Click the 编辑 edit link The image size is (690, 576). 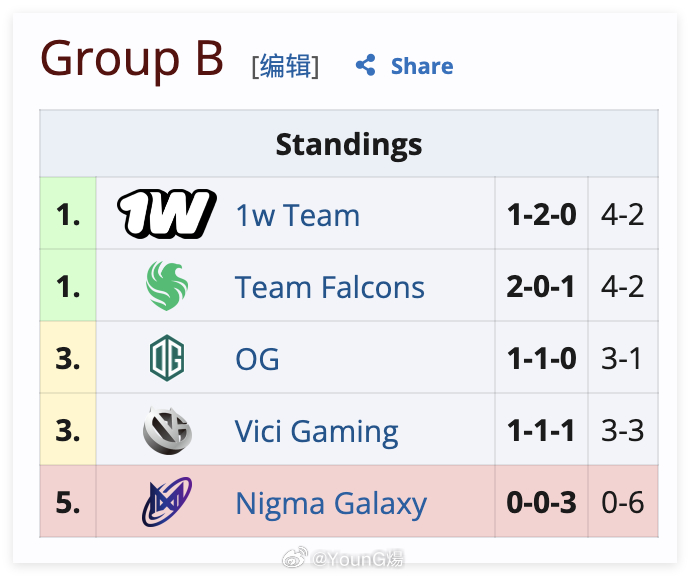tap(285, 66)
